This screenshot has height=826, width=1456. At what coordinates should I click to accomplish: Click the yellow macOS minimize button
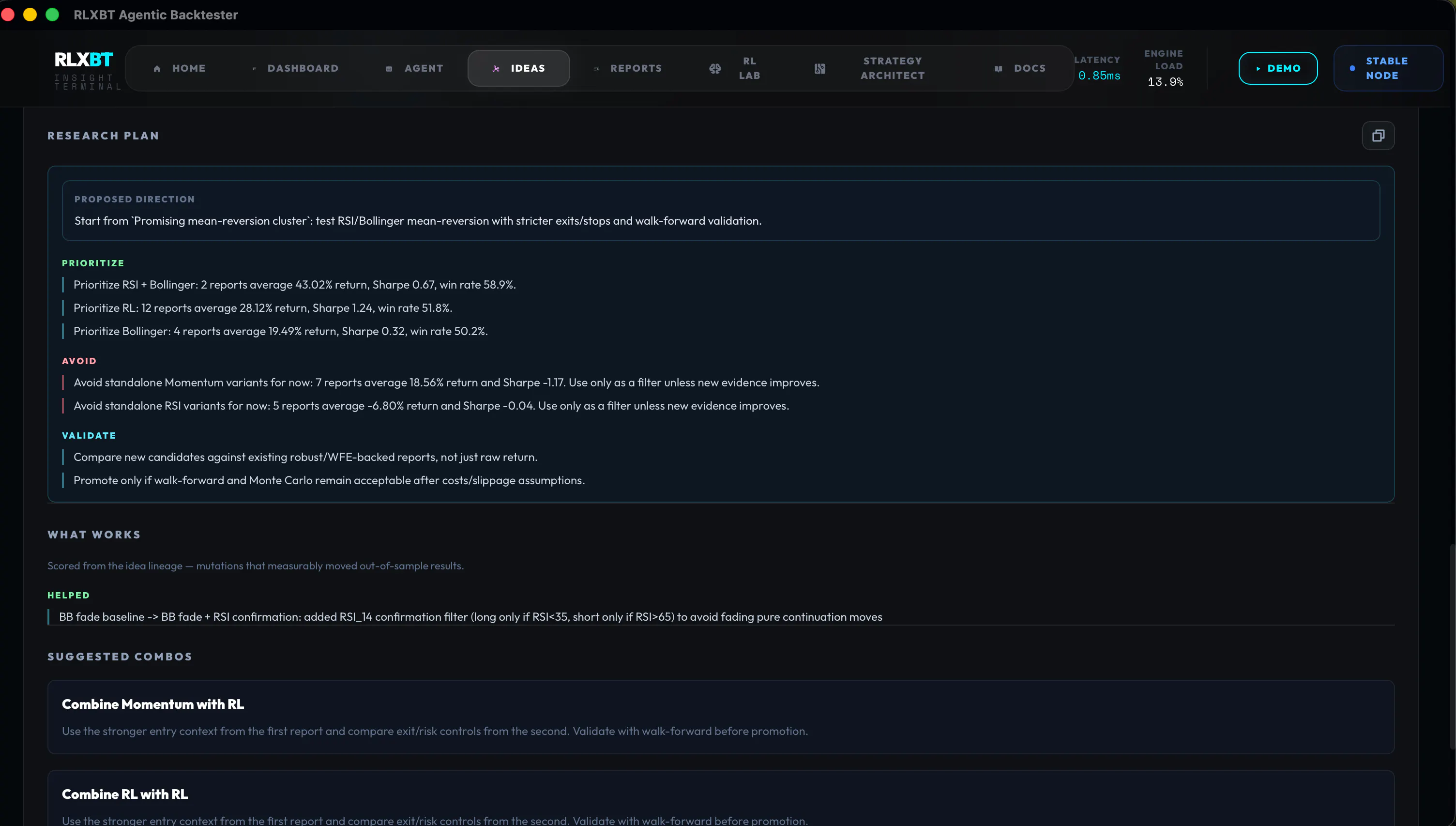[30, 15]
